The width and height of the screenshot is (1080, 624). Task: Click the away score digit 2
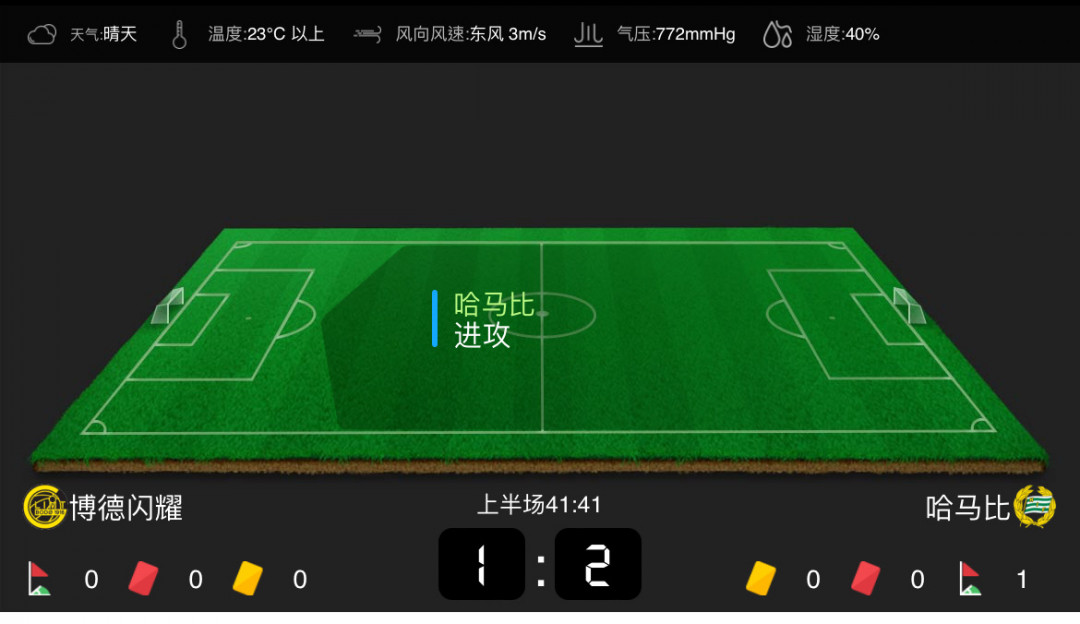598,565
